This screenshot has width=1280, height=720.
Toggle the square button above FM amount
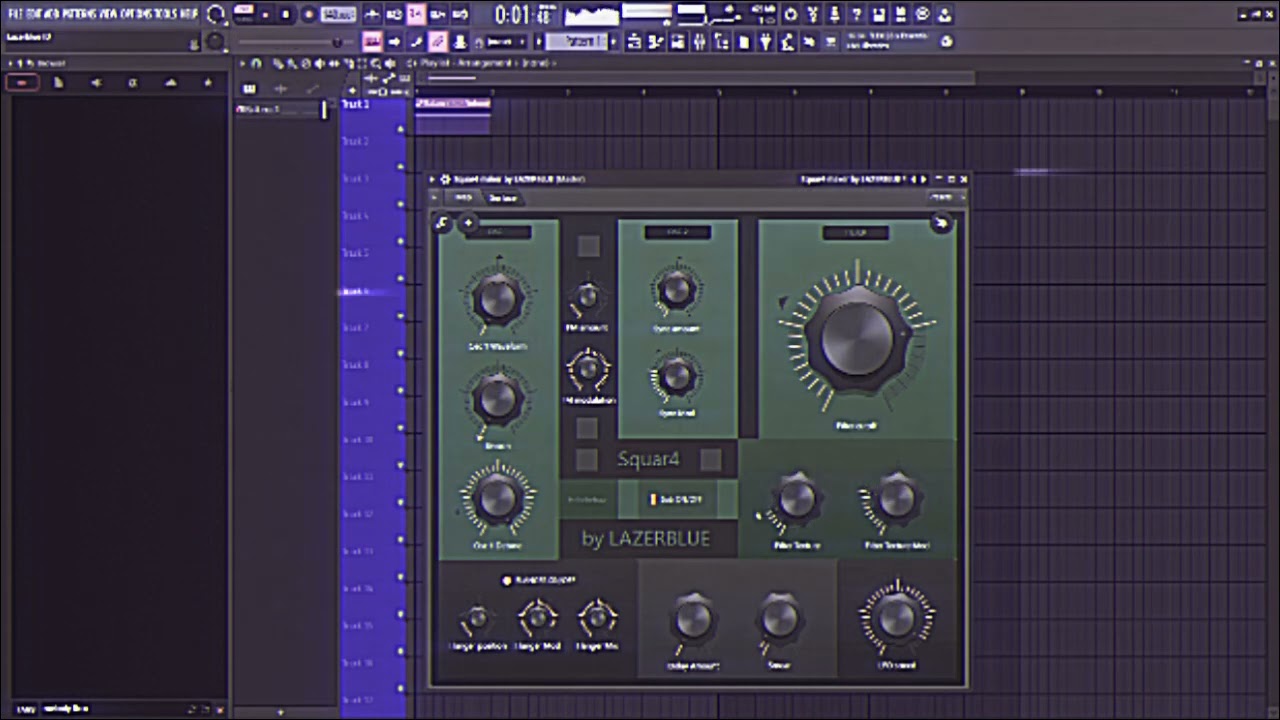(x=588, y=246)
